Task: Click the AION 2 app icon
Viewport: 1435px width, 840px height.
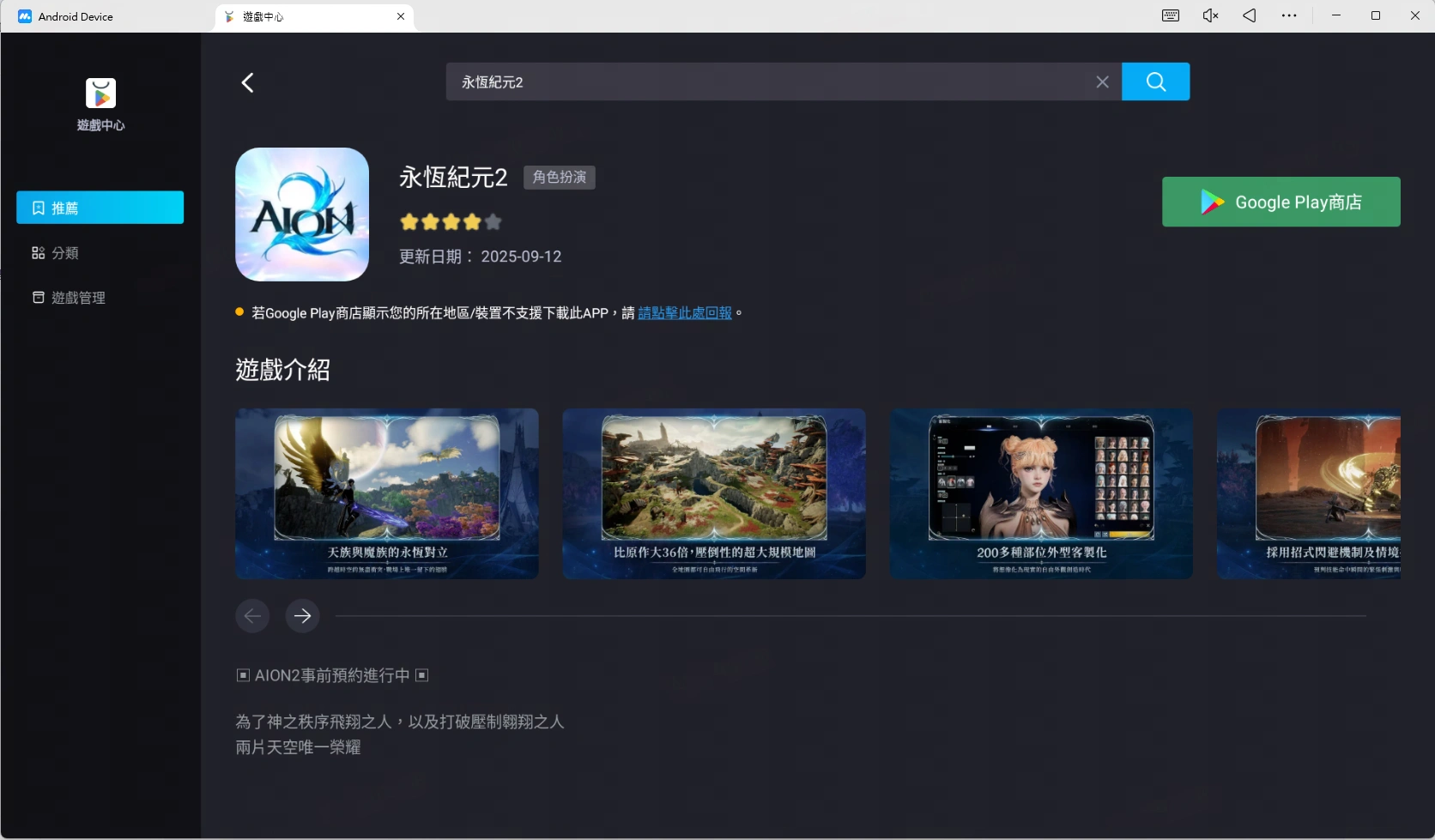Action: tap(301, 215)
